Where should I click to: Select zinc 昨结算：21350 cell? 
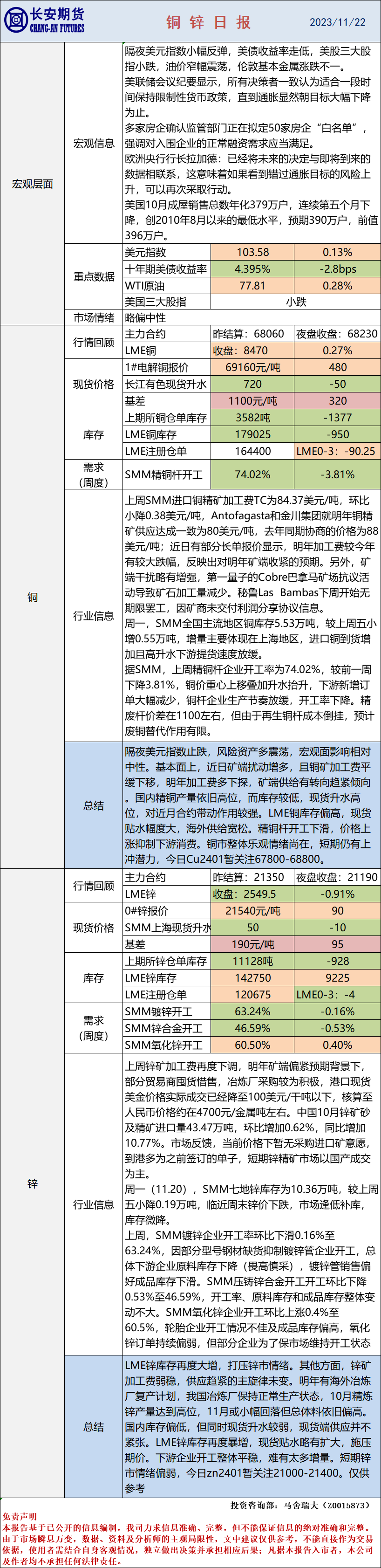point(252,878)
